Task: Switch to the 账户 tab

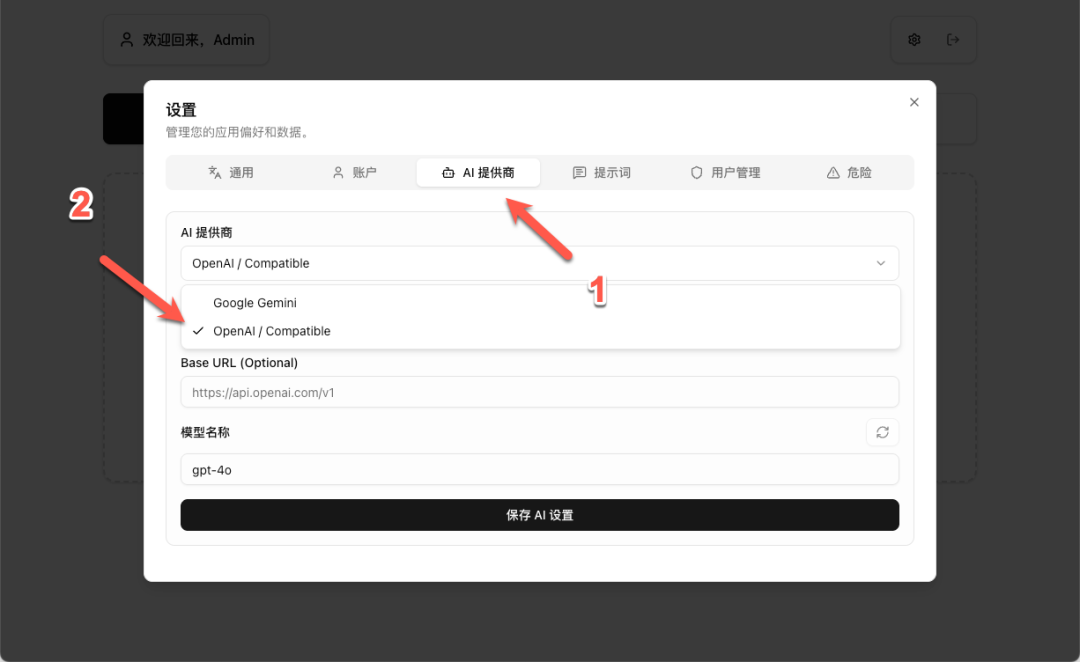Action: pos(354,173)
